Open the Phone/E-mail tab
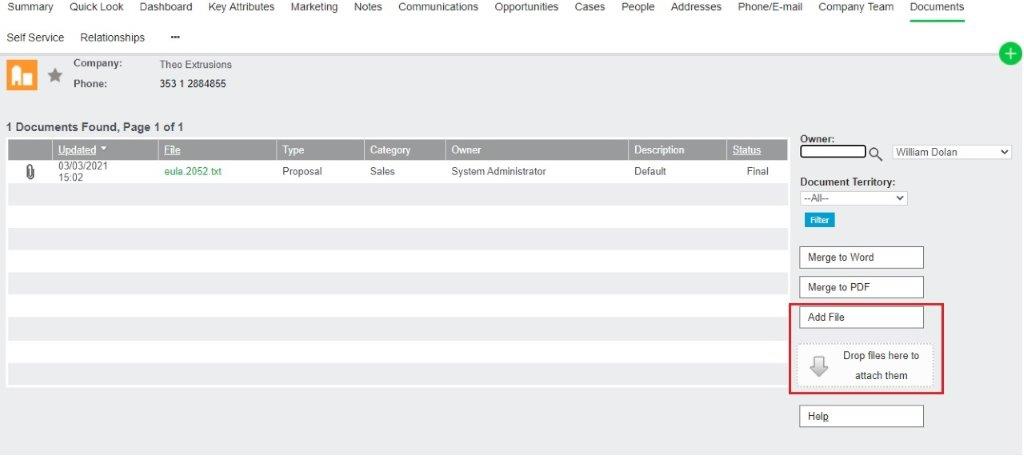The height and width of the screenshot is (456, 1024). 770,7
